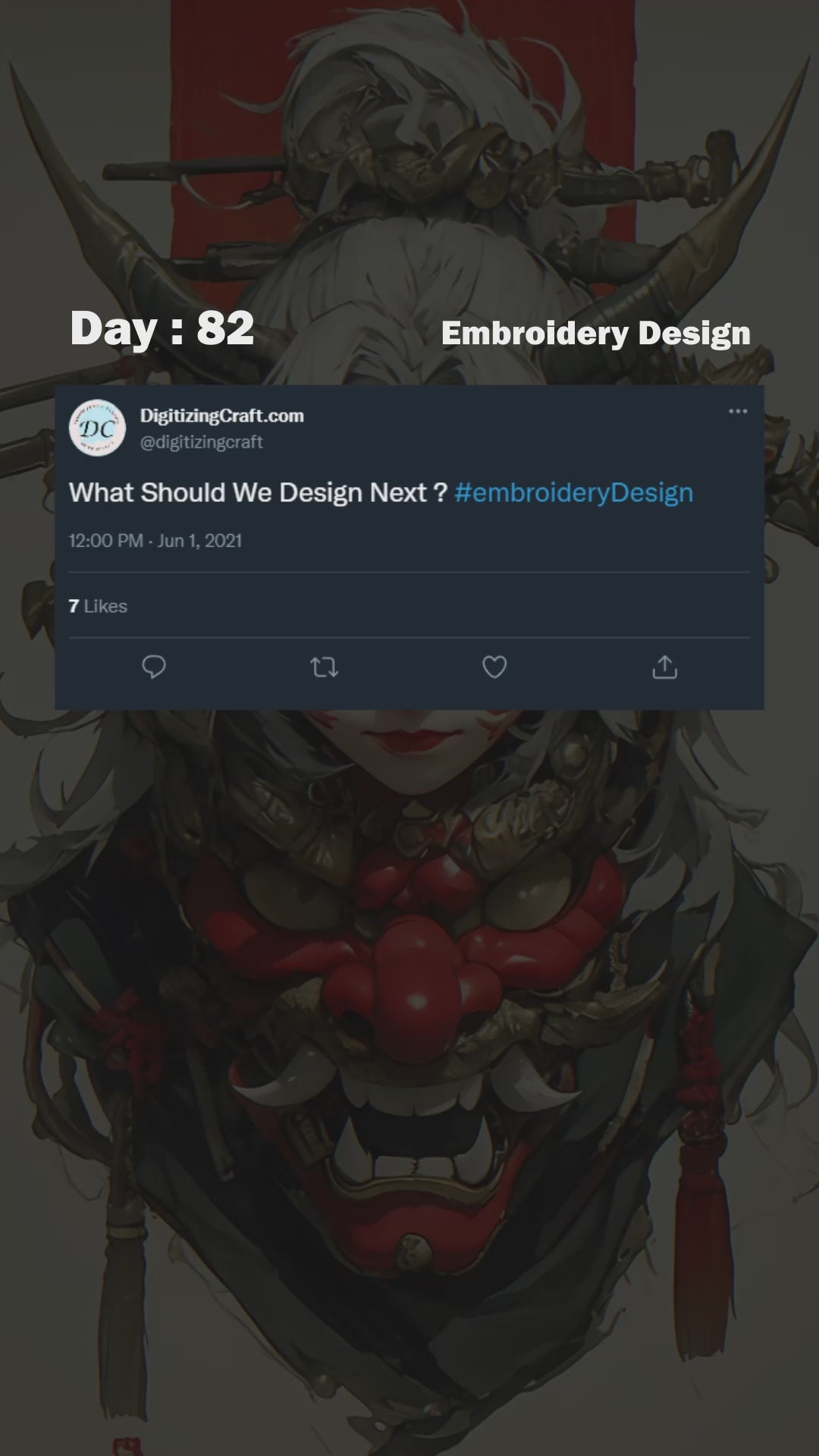Image resolution: width=819 pixels, height=1456 pixels.
Task: Click the red oni mask nose artwork
Action: point(402,986)
